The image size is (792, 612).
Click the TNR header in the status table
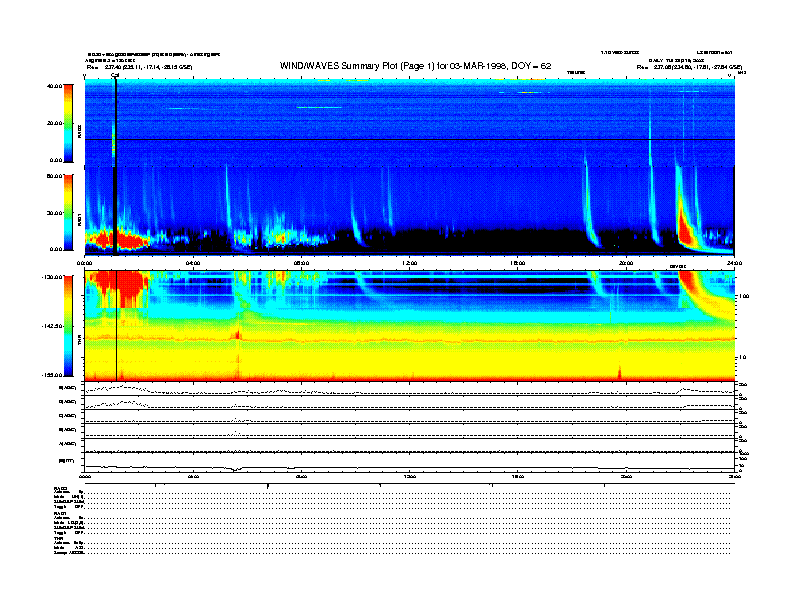click(58, 538)
